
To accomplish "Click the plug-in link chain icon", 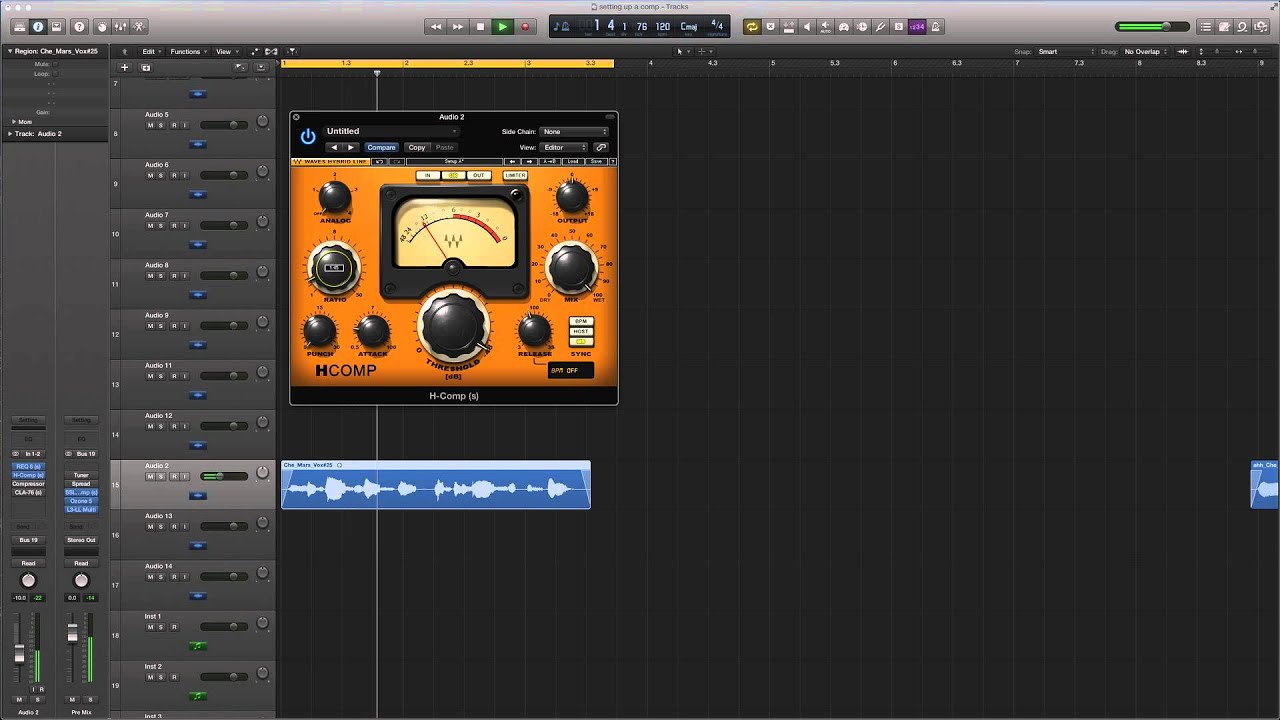I will [601, 147].
